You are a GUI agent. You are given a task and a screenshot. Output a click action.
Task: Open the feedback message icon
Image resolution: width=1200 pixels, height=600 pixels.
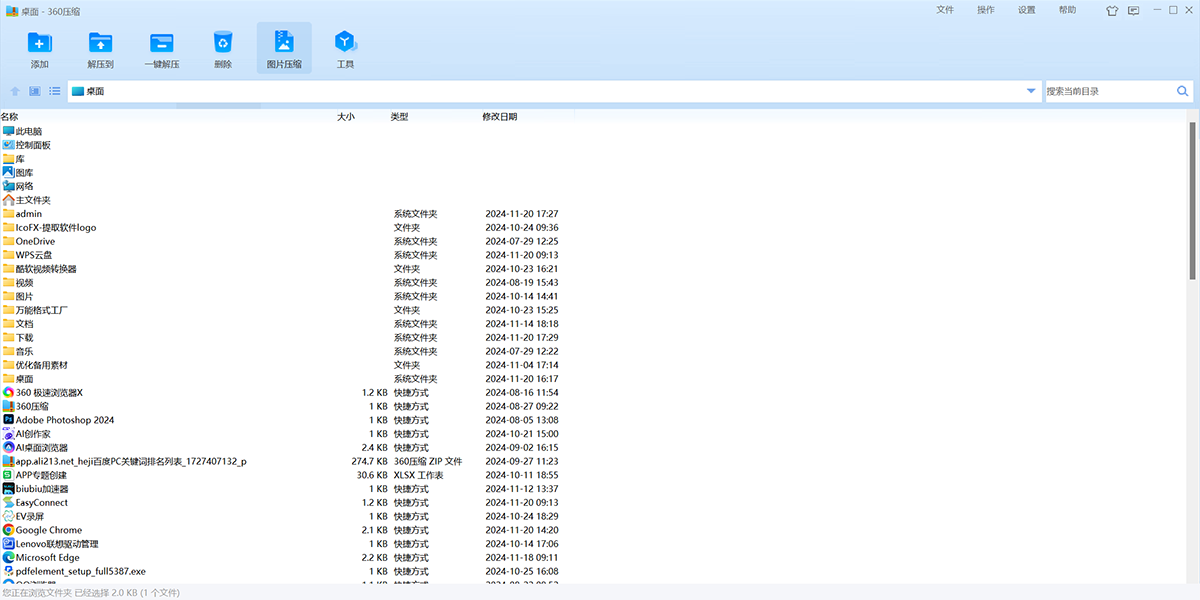[x=1133, y=11]
